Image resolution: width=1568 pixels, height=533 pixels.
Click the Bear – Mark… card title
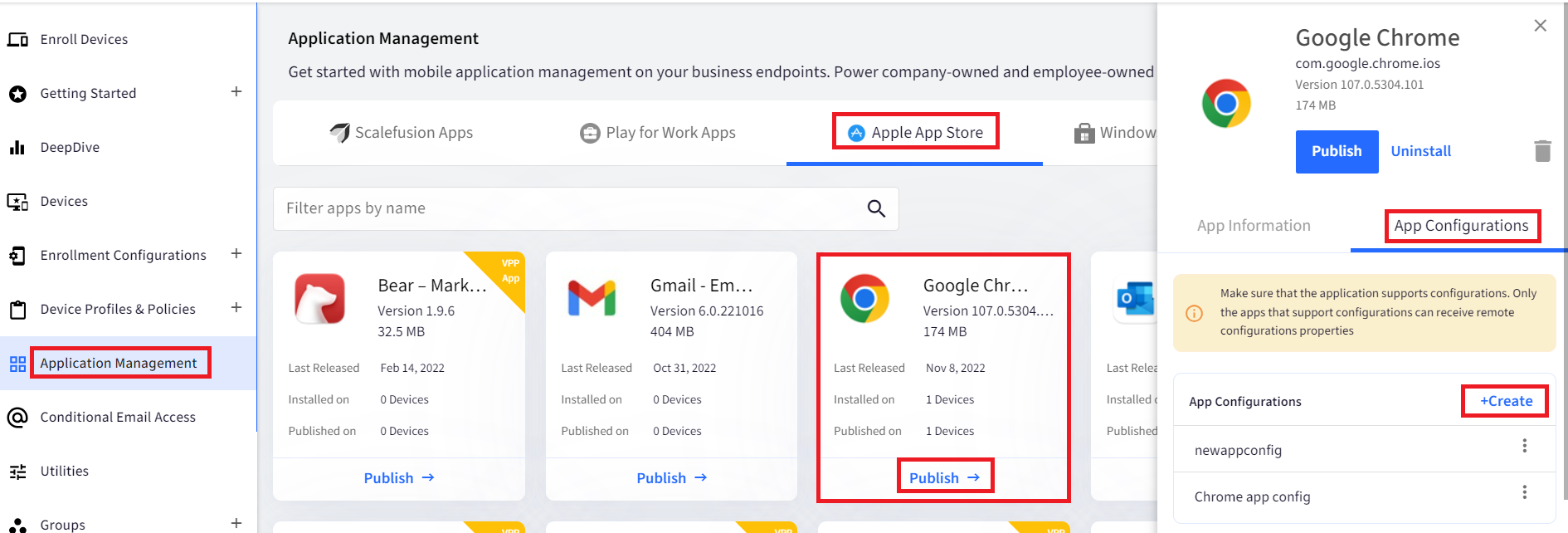click(432, 286)
